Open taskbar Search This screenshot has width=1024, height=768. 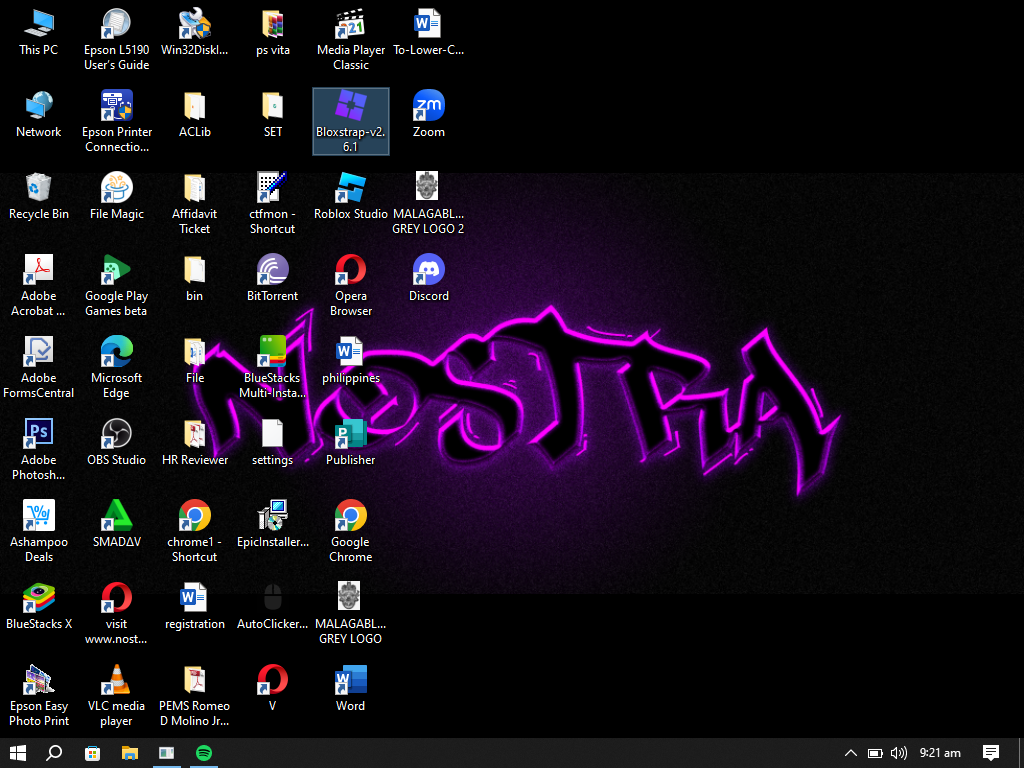click(x=54, y=753)
